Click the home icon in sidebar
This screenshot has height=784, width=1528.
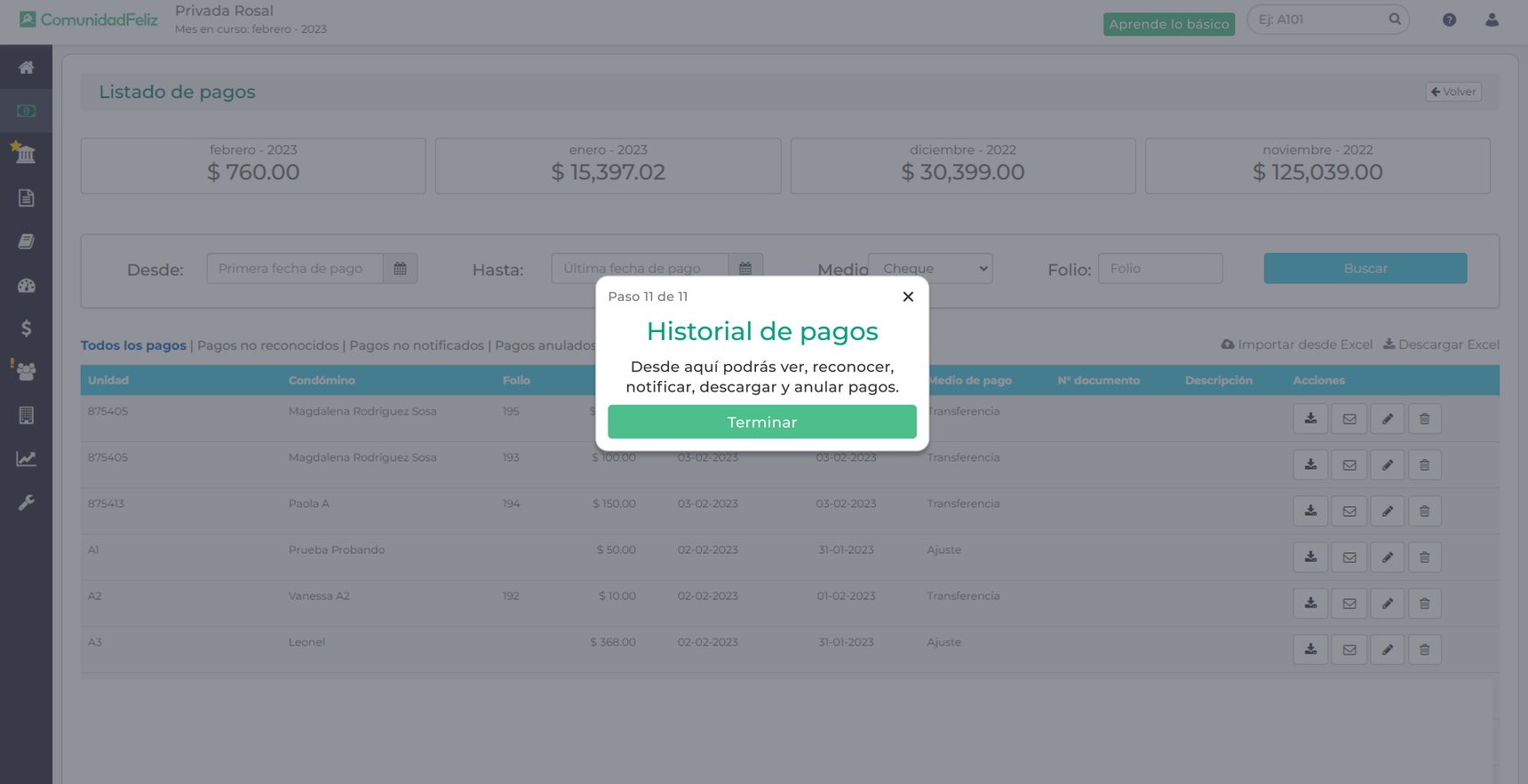pos(26,67)
